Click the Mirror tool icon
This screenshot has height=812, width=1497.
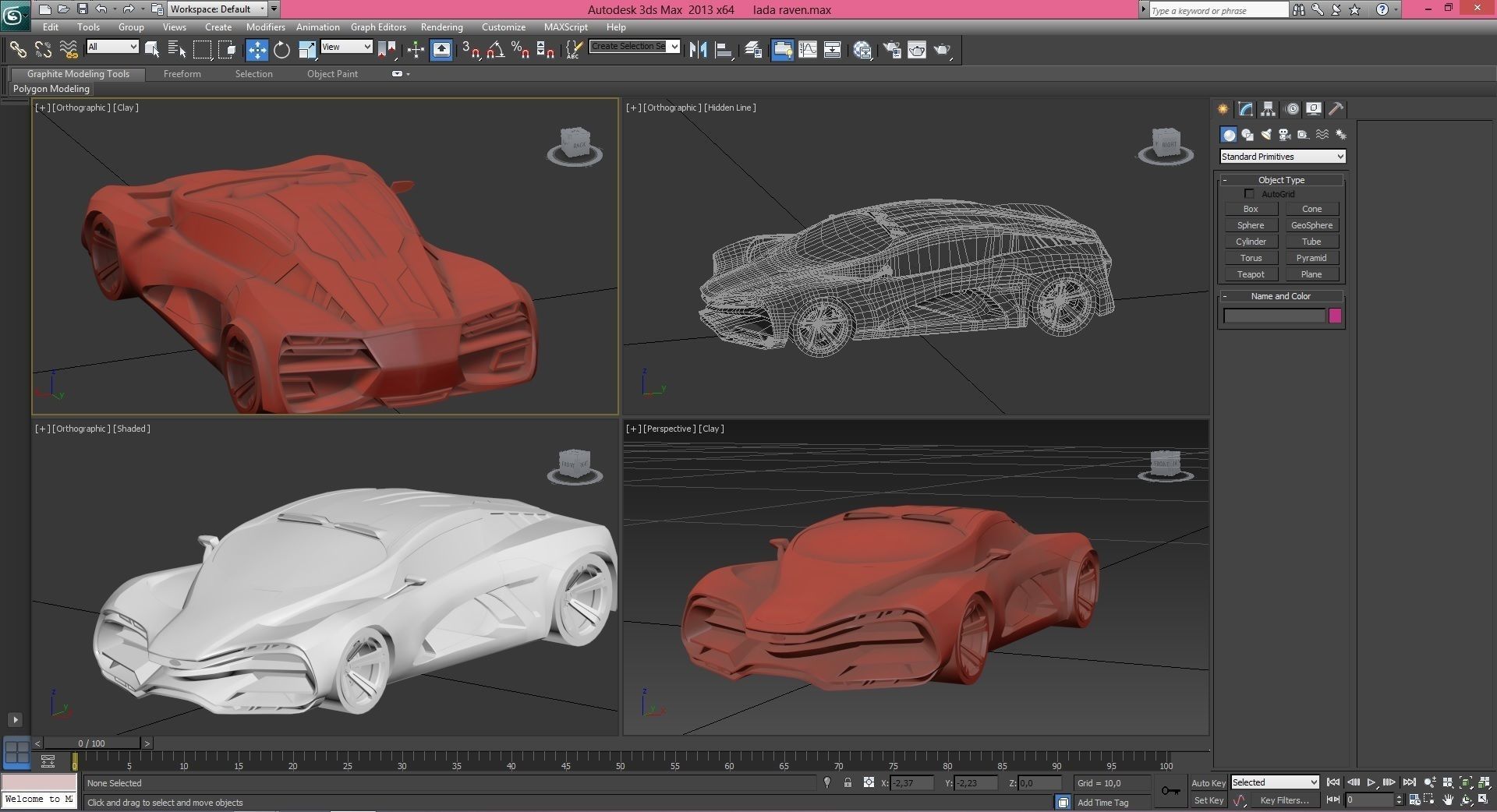[x=698, y=50]
